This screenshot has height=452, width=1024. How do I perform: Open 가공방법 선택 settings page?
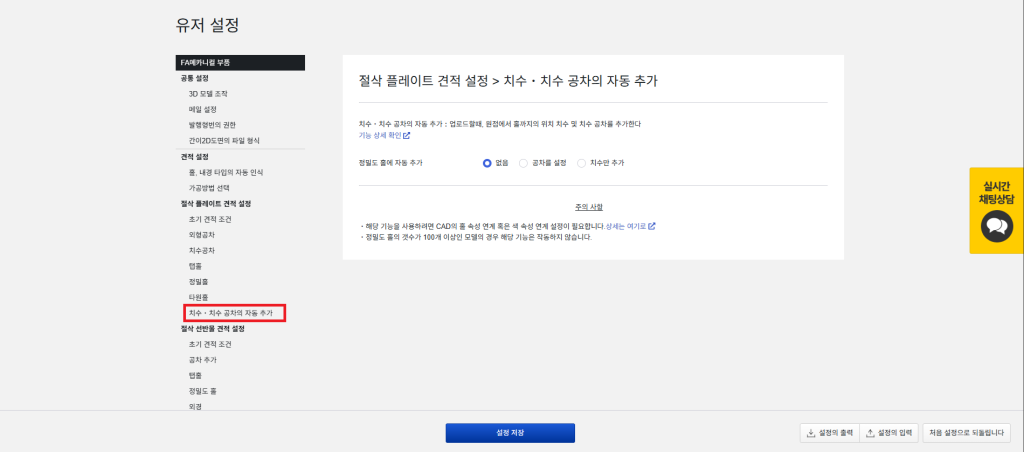tap(209, 187)
